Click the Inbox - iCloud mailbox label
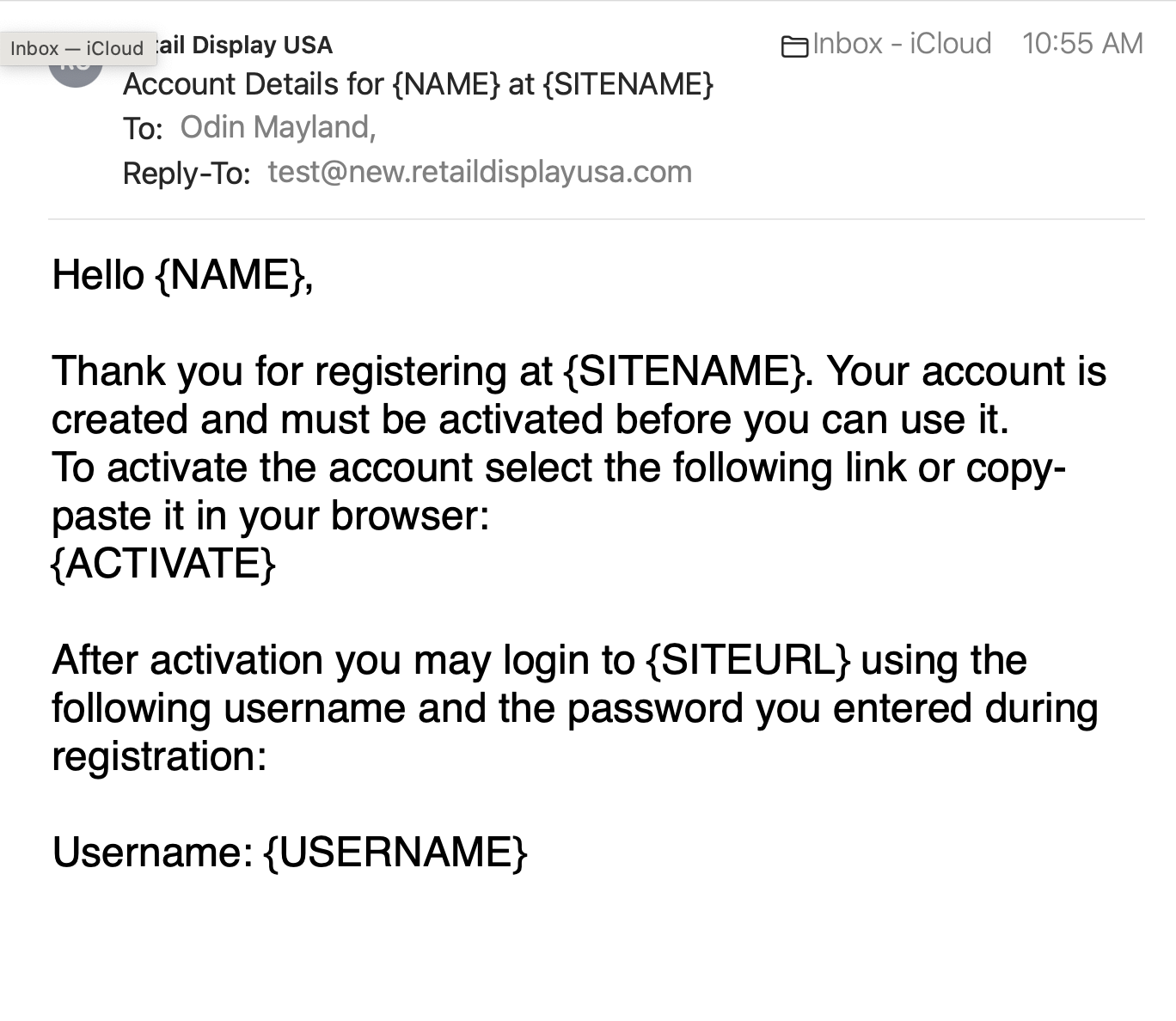The image size is (1176, 1021). [901, 44]
